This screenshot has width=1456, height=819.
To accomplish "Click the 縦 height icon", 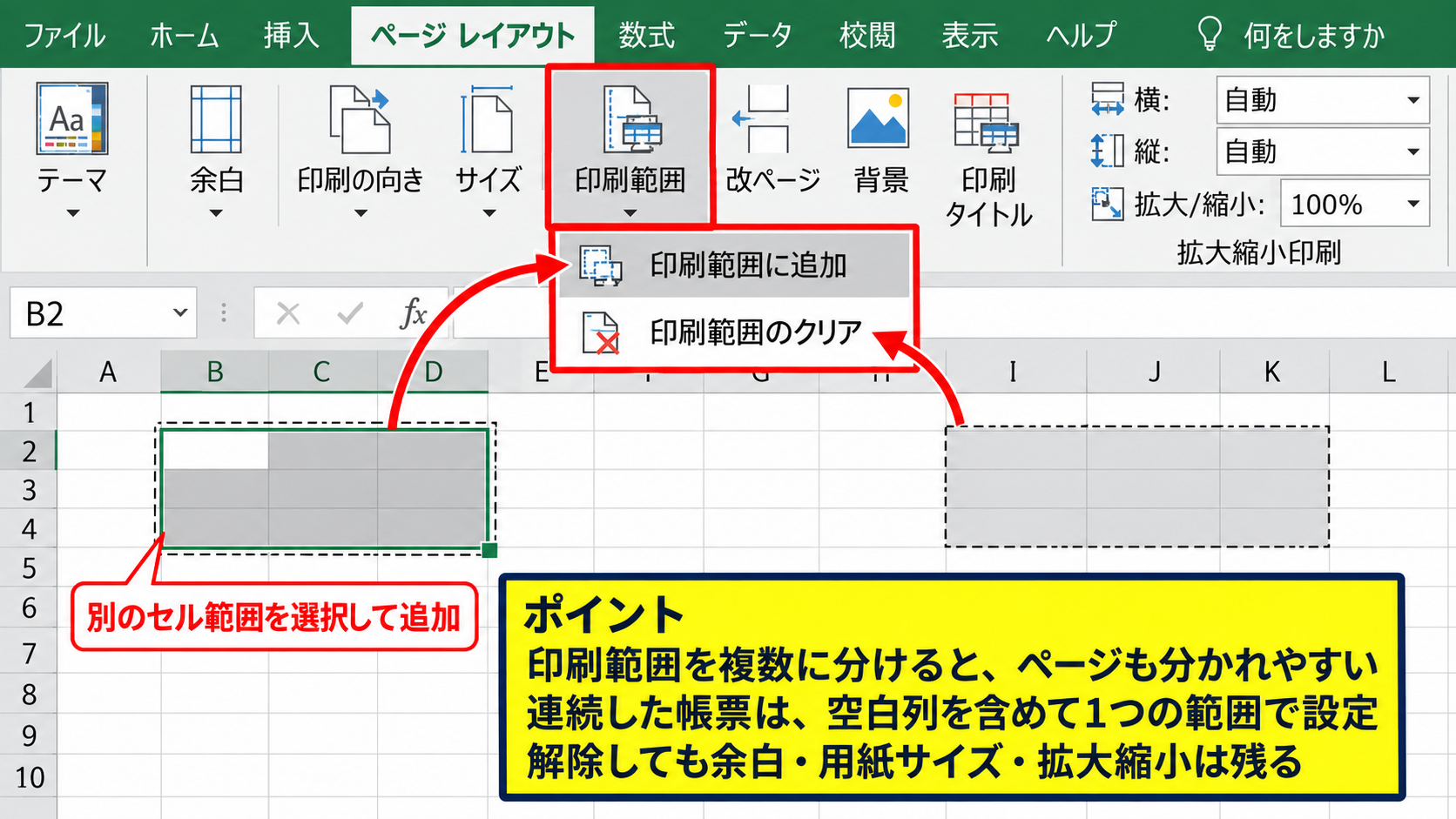I will [x=1108, y=151].
